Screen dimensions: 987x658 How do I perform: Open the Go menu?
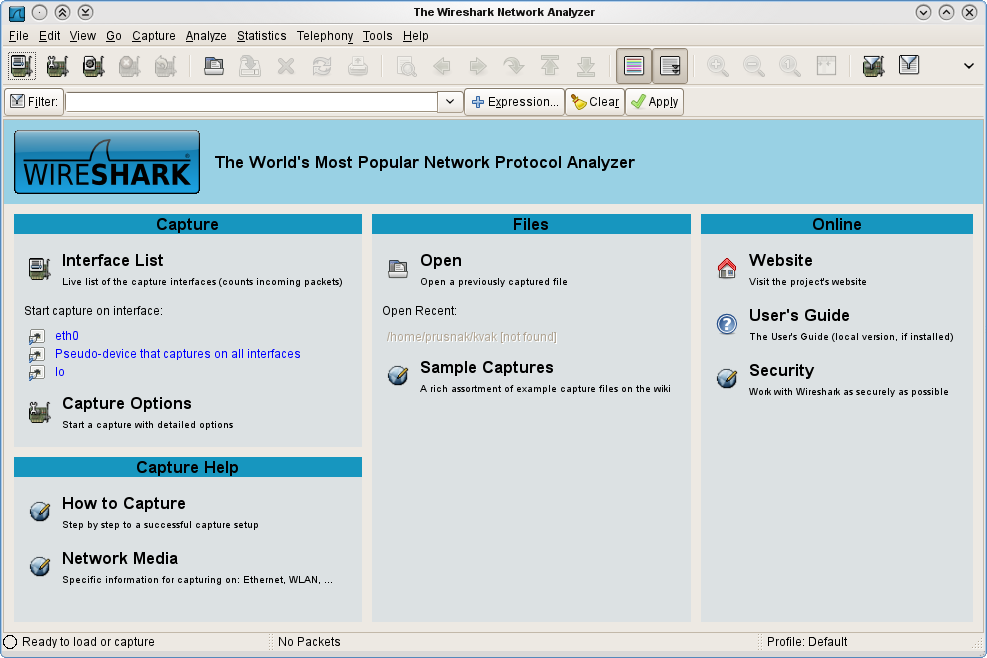click(114, 36)
